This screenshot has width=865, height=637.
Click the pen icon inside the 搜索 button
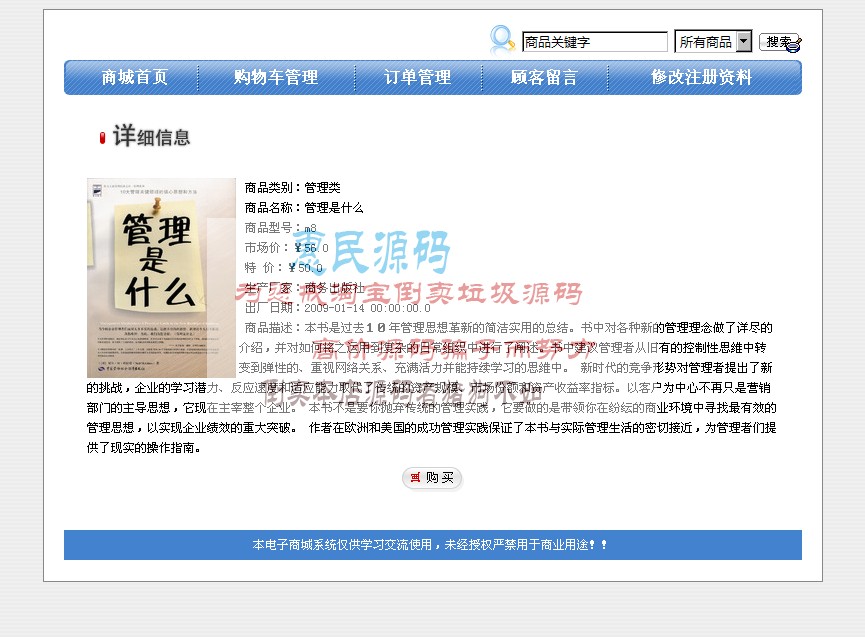click(793, 45)
